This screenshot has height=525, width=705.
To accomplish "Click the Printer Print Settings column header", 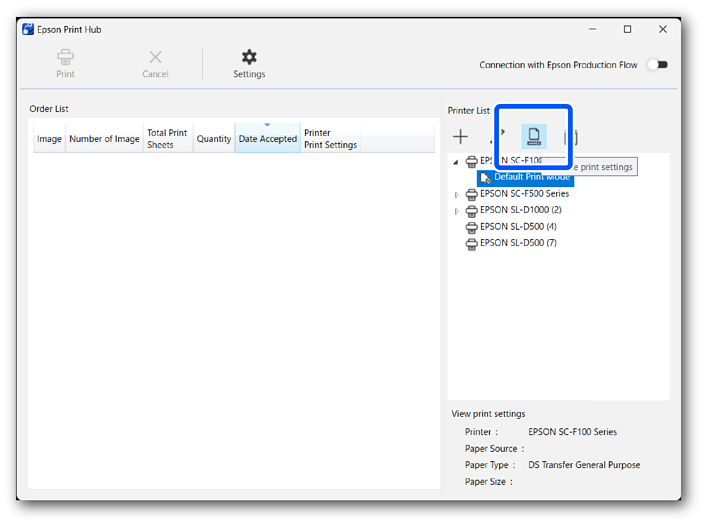I will tap(330, 139).
